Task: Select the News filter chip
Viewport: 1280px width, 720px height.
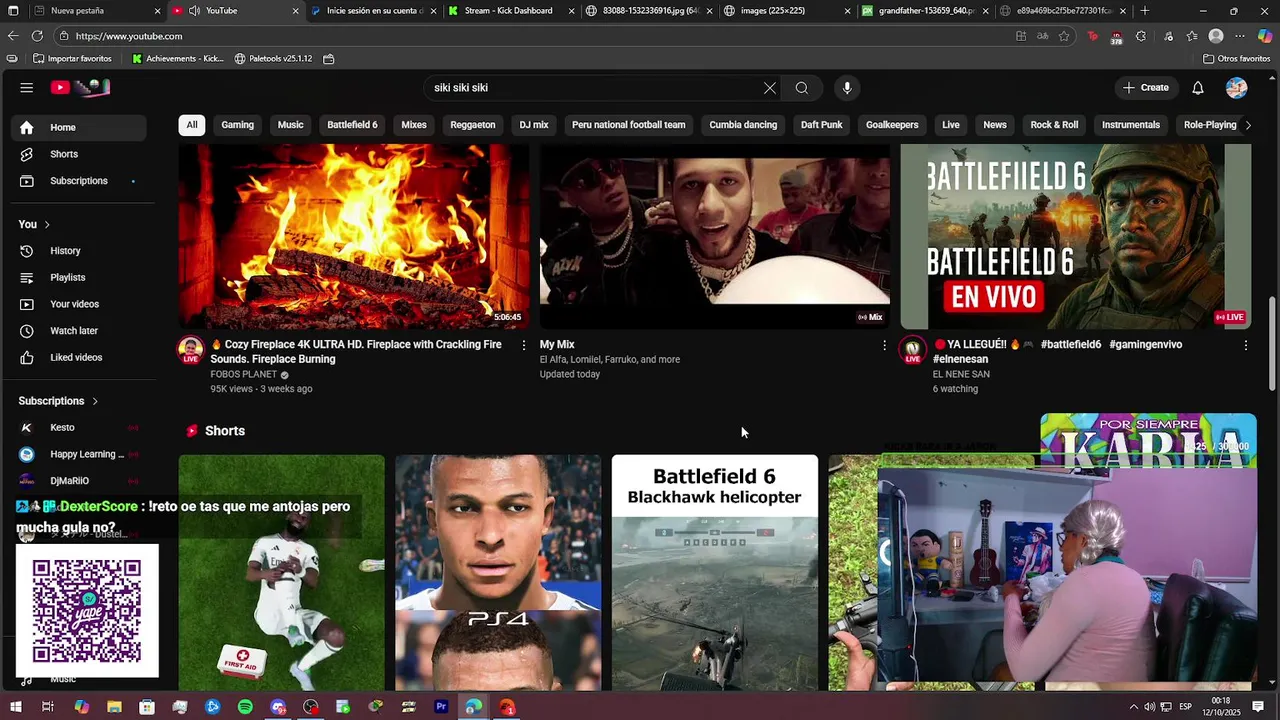Action: [x=995, y=125]
